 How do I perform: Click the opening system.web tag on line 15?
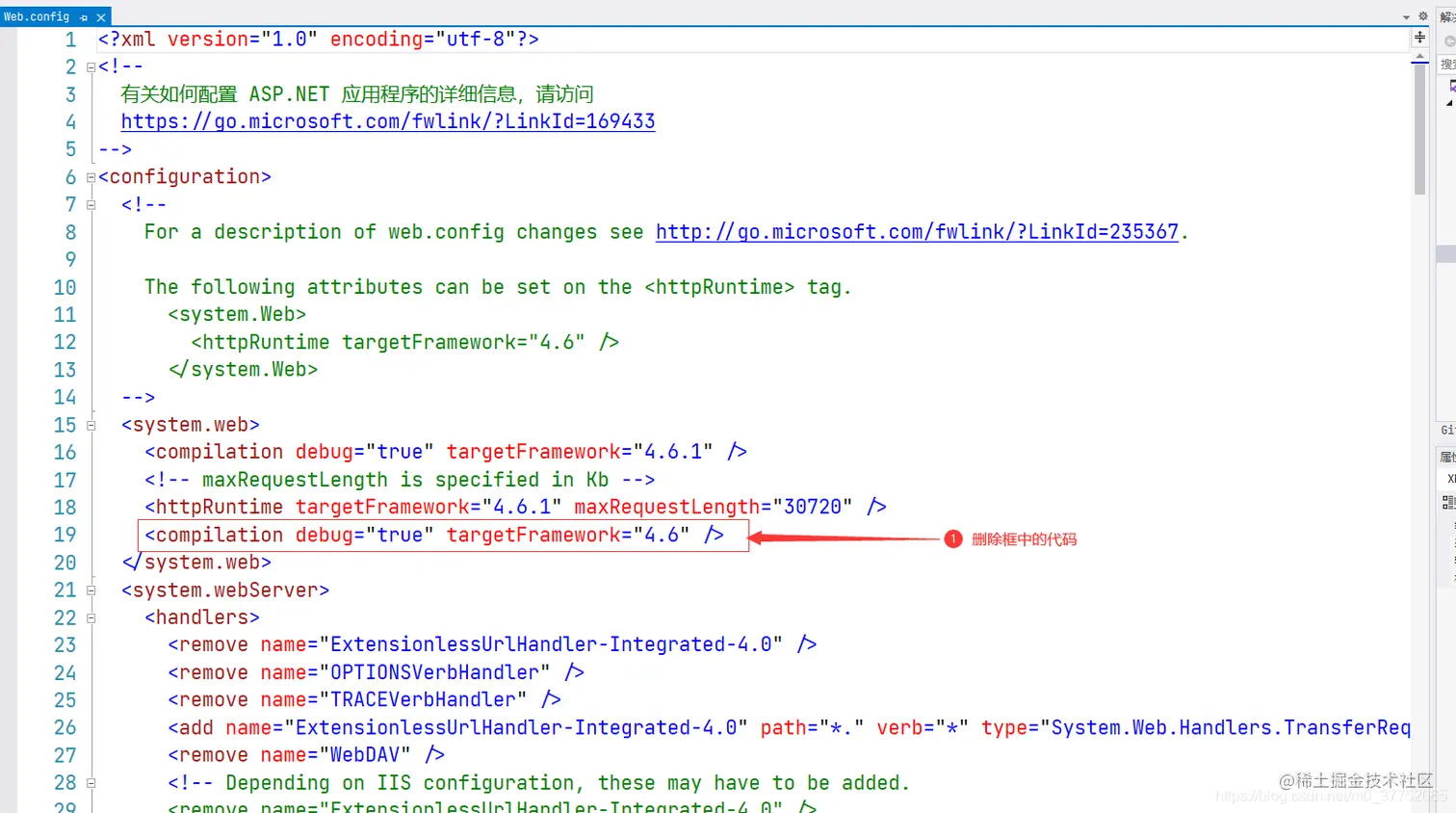[191, 425]
